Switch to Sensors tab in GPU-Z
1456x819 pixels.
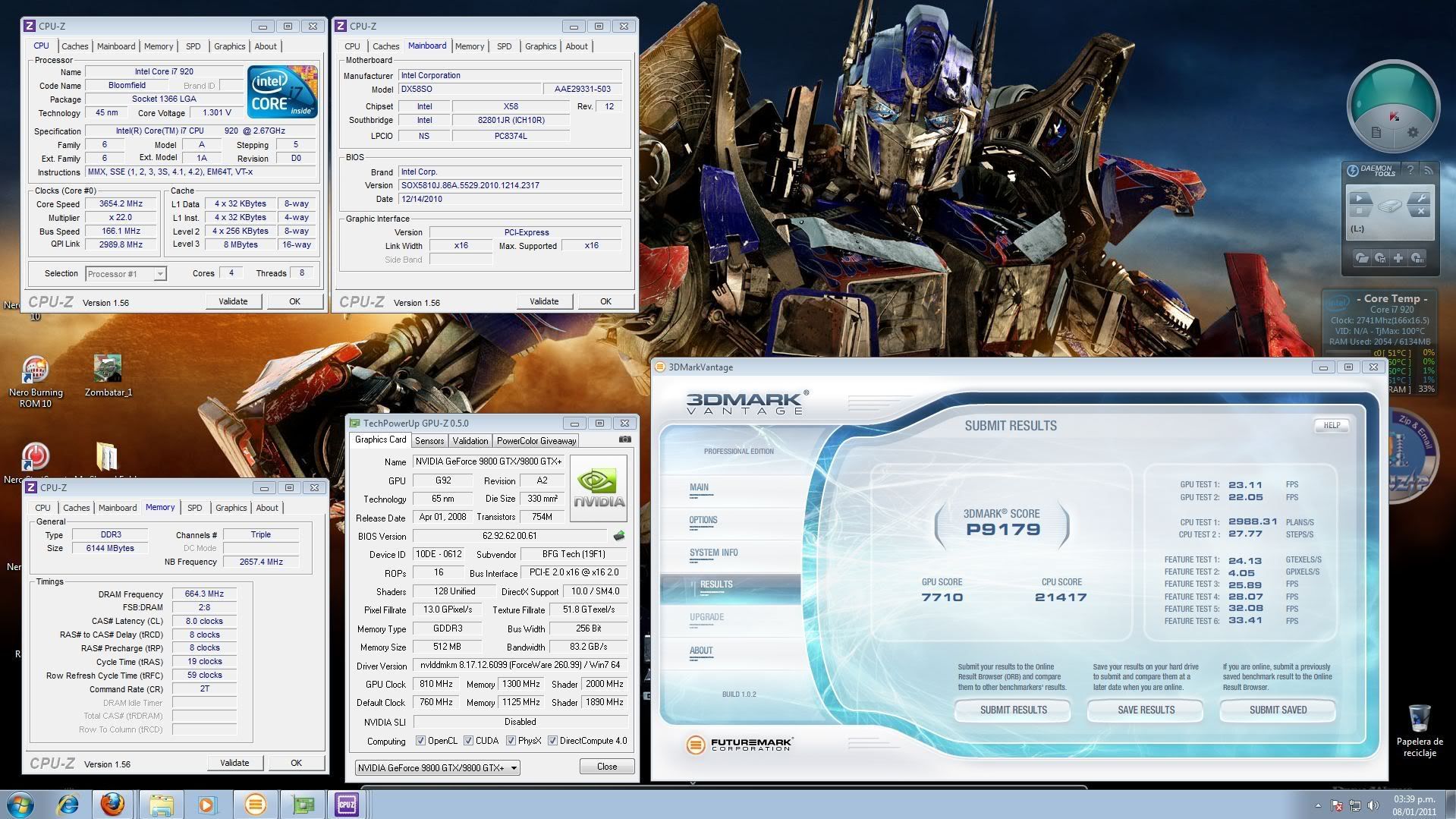(429, 441)
